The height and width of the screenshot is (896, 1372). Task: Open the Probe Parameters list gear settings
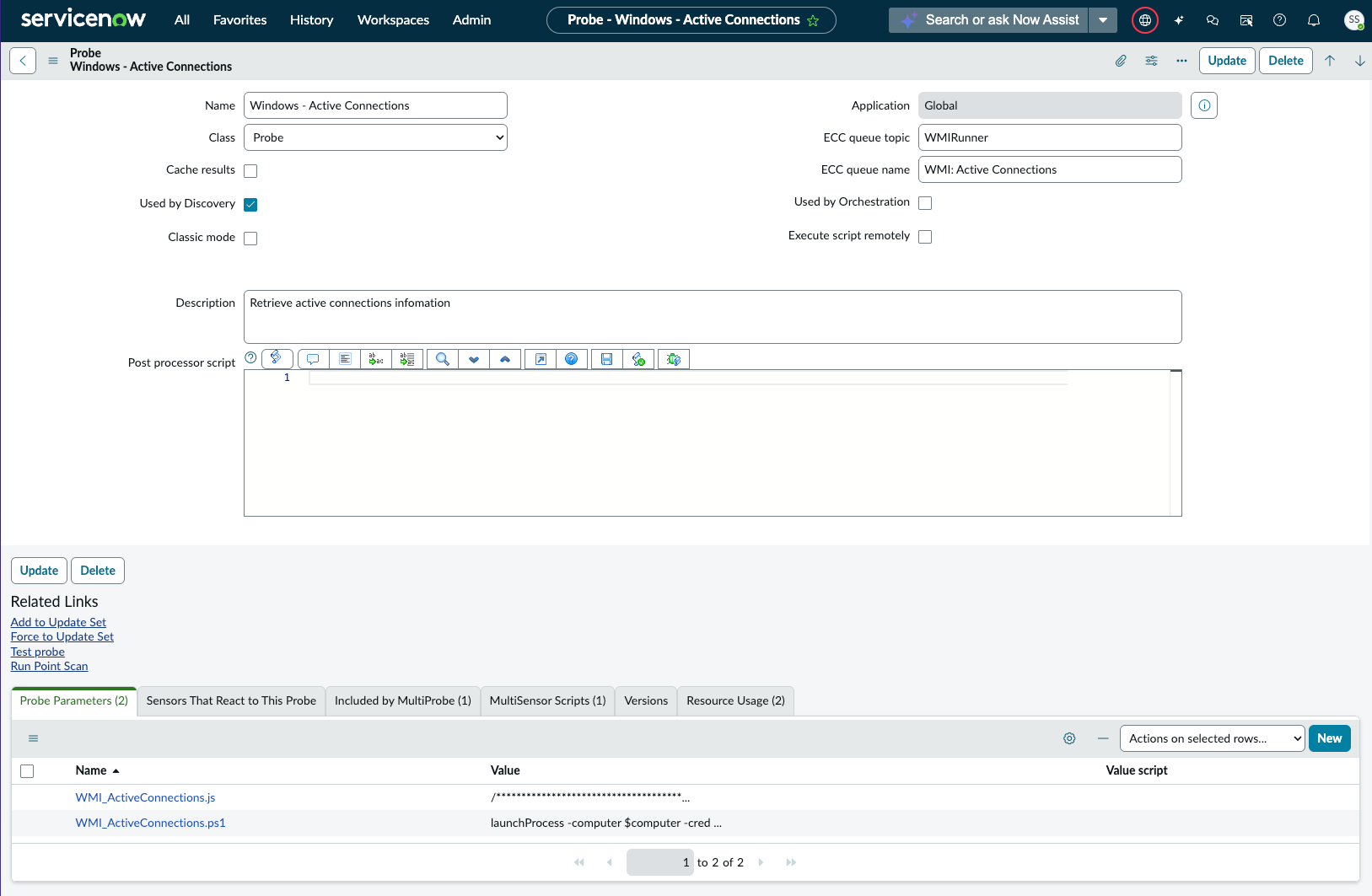click(x=1069, y=738)
